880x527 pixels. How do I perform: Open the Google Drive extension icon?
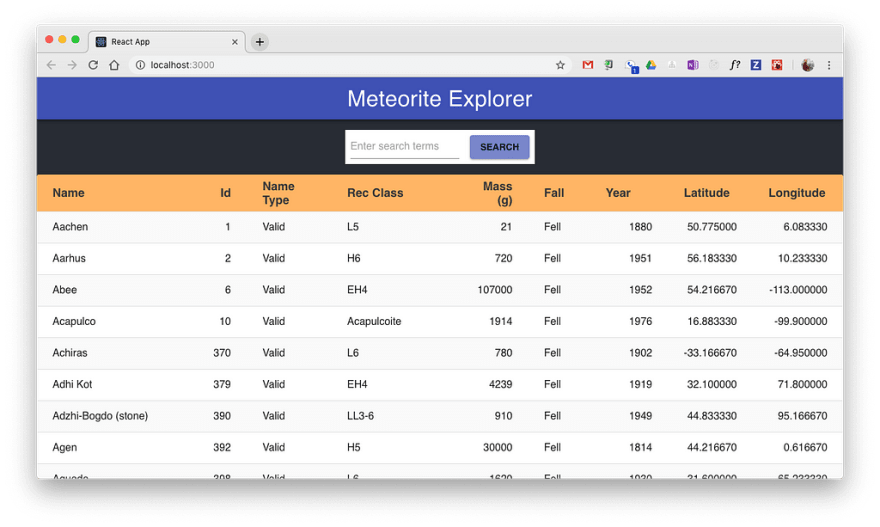pos(651,65)
